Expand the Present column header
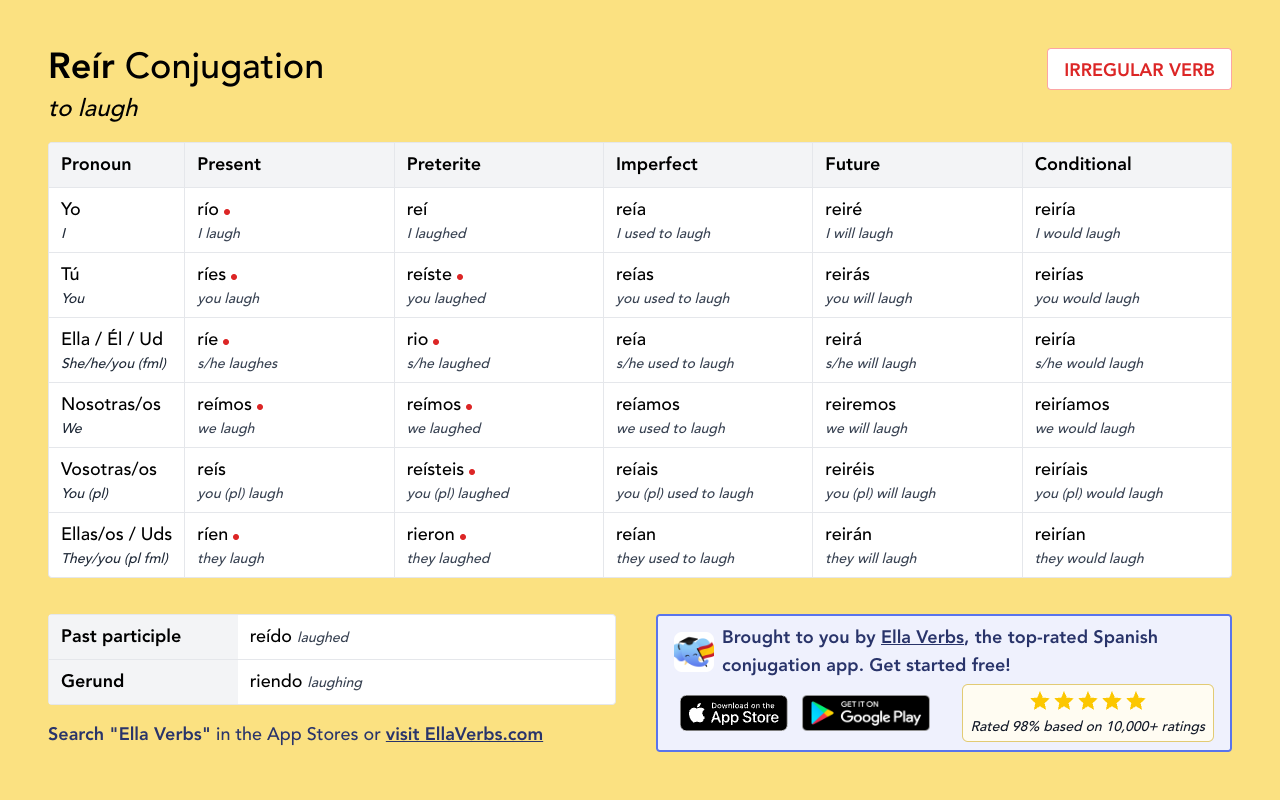Viewport: 1280px width, 800px height. click(x=229, y=164)
